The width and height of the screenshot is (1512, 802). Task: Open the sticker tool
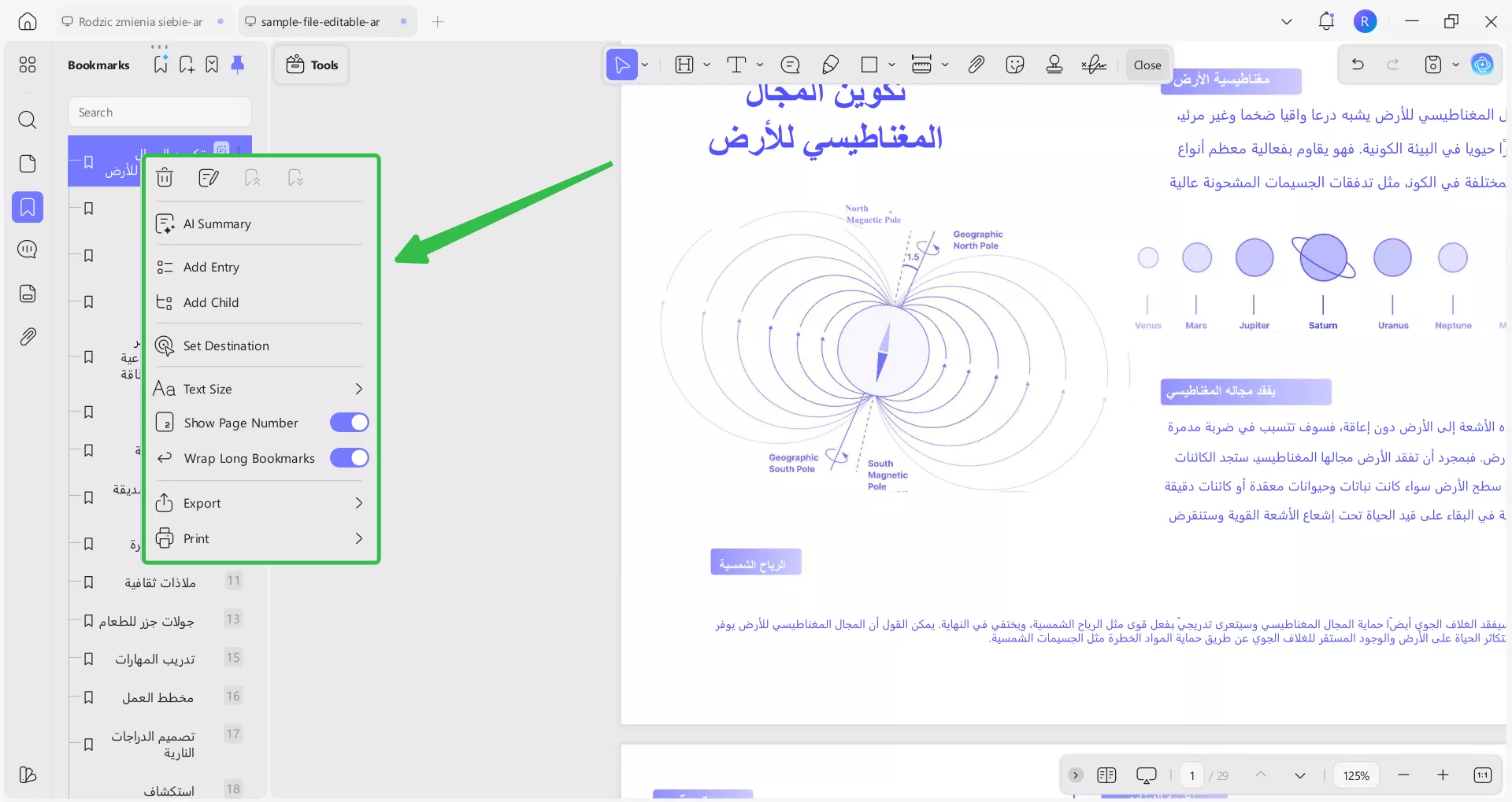[x=1015, y=65]
